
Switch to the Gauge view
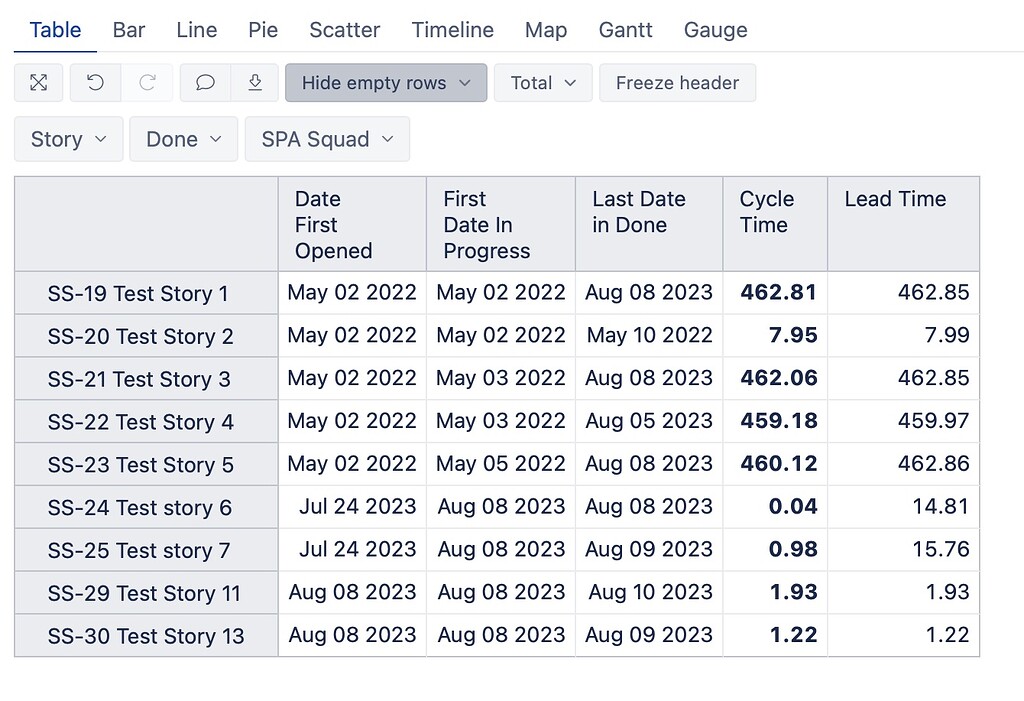(715, 30)
